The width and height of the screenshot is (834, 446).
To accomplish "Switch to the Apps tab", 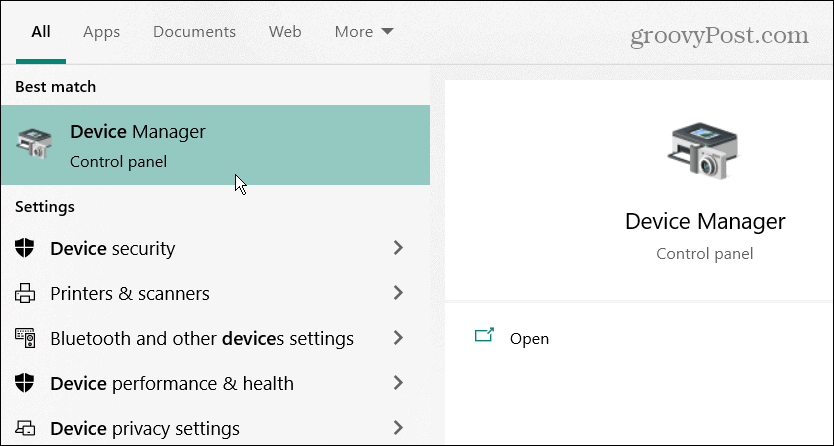I will click(101, 32).
